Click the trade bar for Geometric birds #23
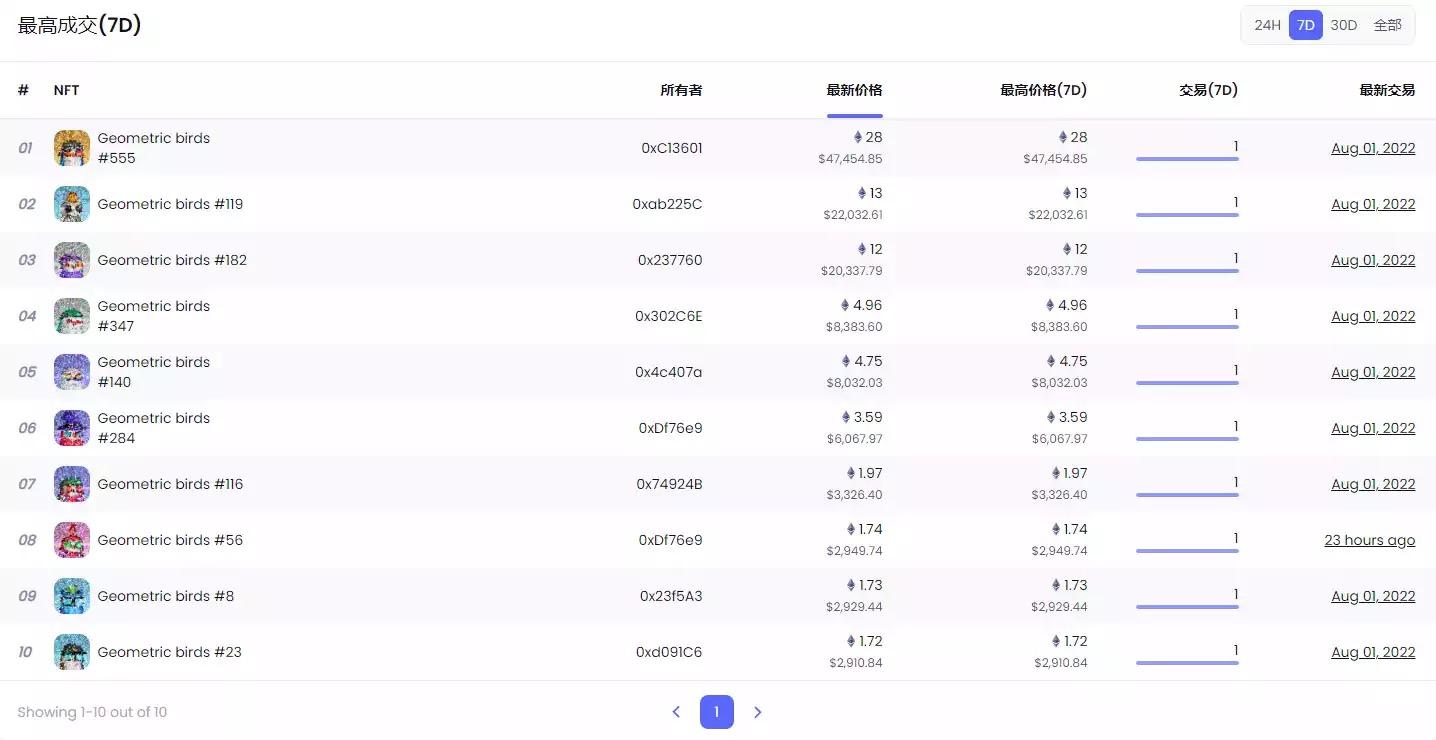 (1187, 662)
